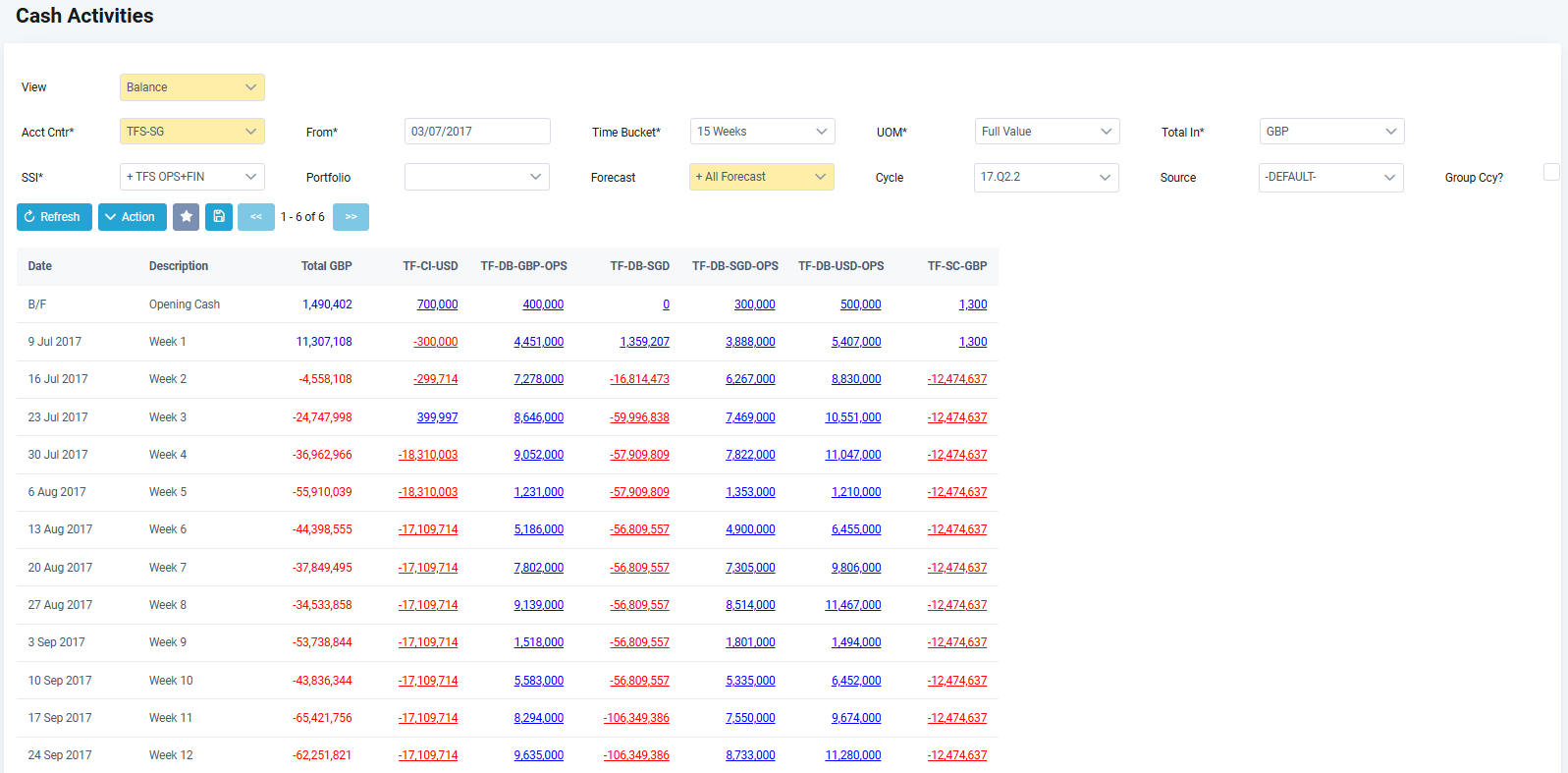Click Week 1 TF-DB-SGD value 1,359,207
Image resolution: width=1568 pixels, height=773 pixels.
click(x=644, y=342)
